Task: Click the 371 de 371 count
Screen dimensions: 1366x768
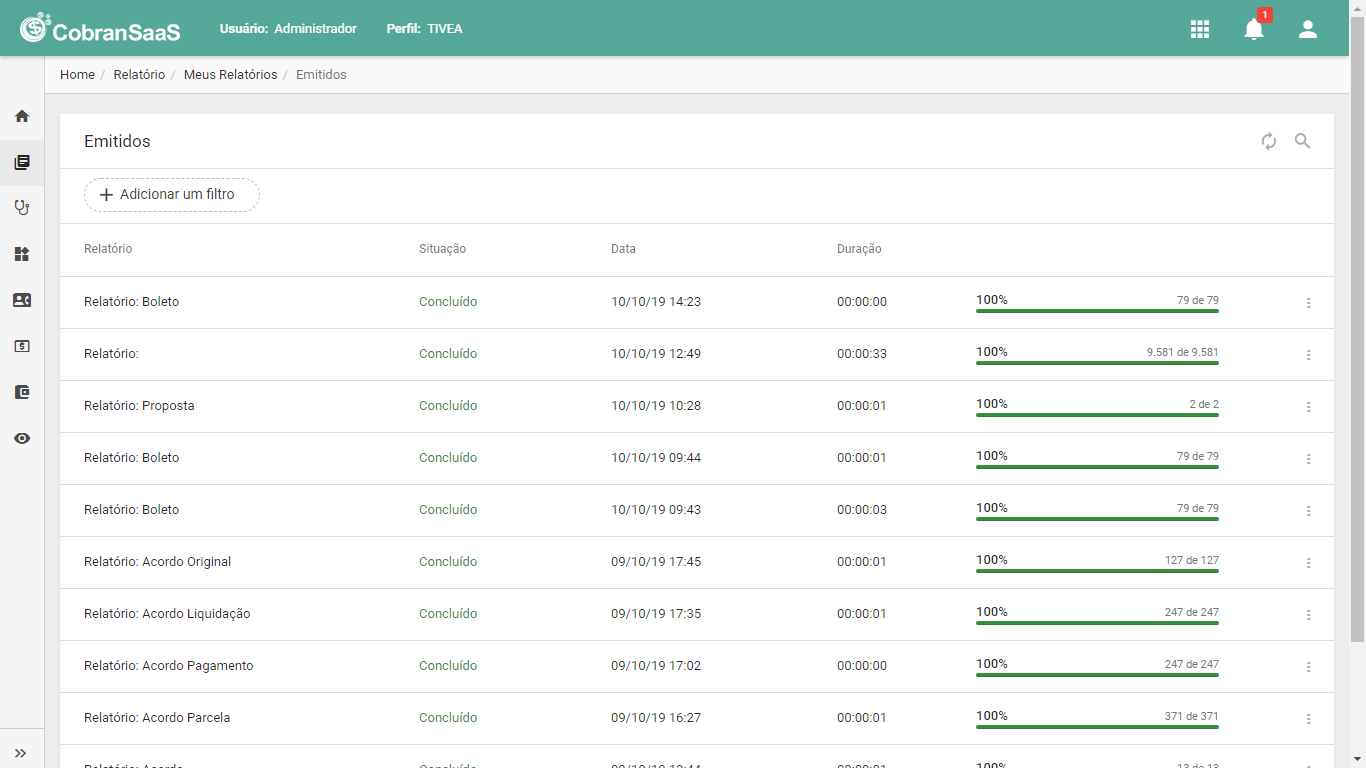Action: (x=1192, y=716)
